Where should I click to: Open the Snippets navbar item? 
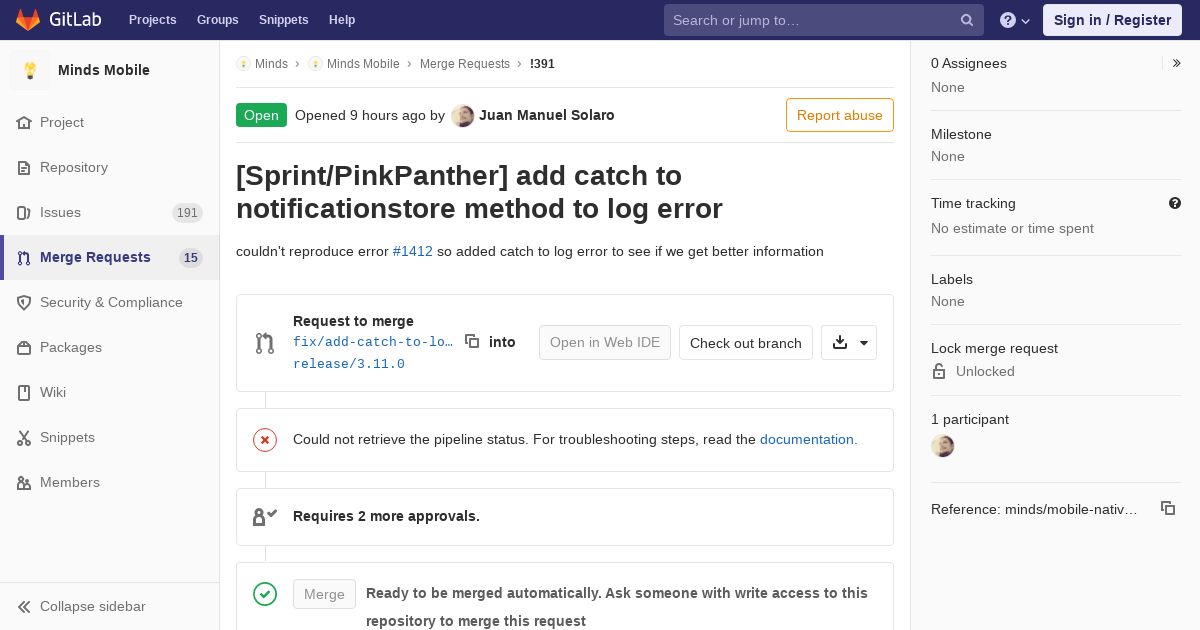pyautogui.click(x=283, y=20)
